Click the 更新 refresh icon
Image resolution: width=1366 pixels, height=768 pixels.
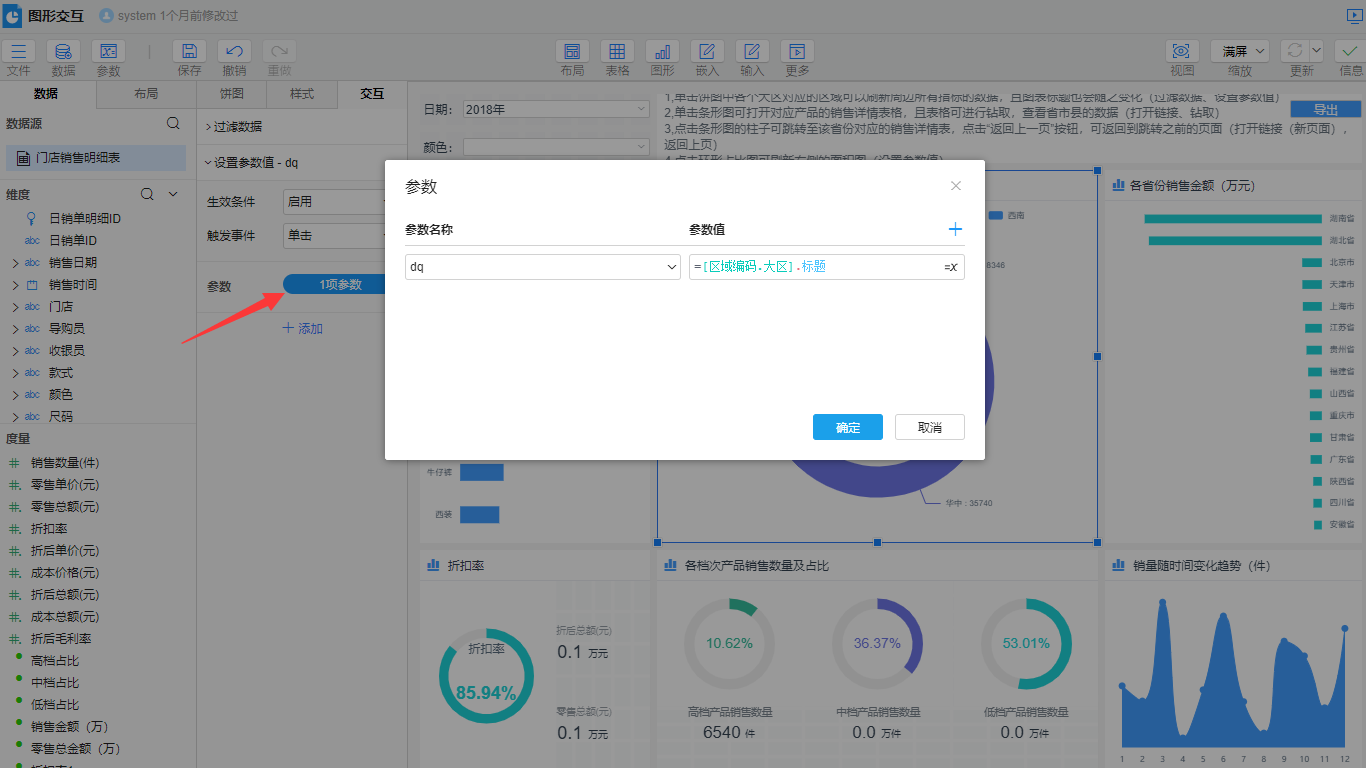click(x=1295, y=51)
